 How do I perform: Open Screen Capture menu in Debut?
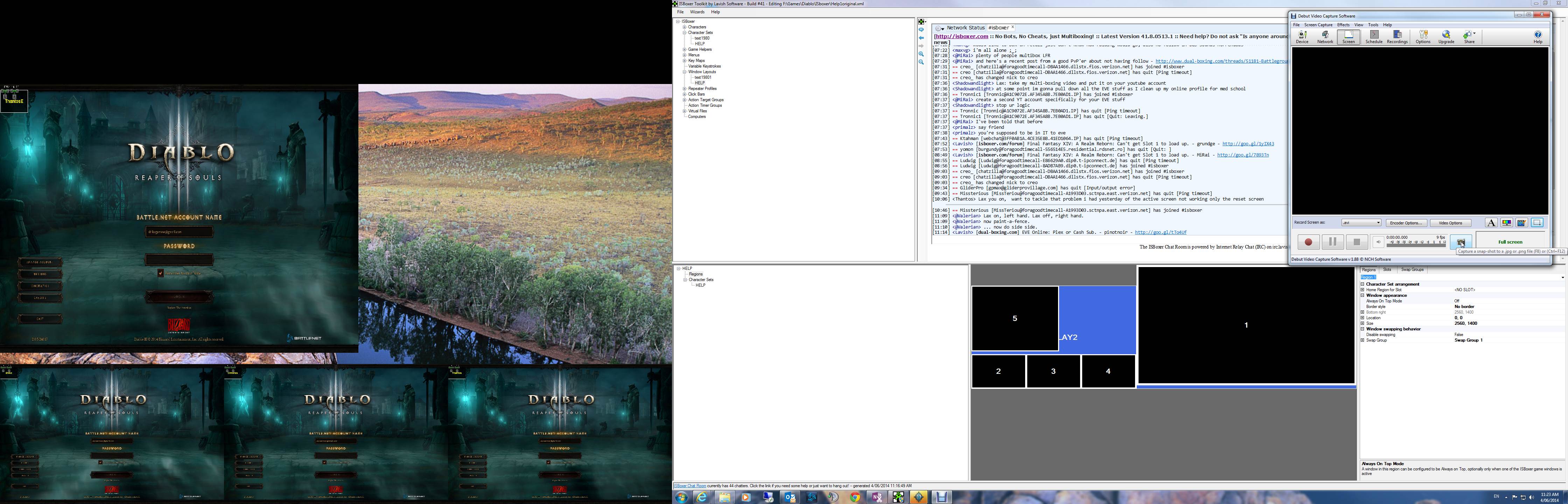[1318, 25]
